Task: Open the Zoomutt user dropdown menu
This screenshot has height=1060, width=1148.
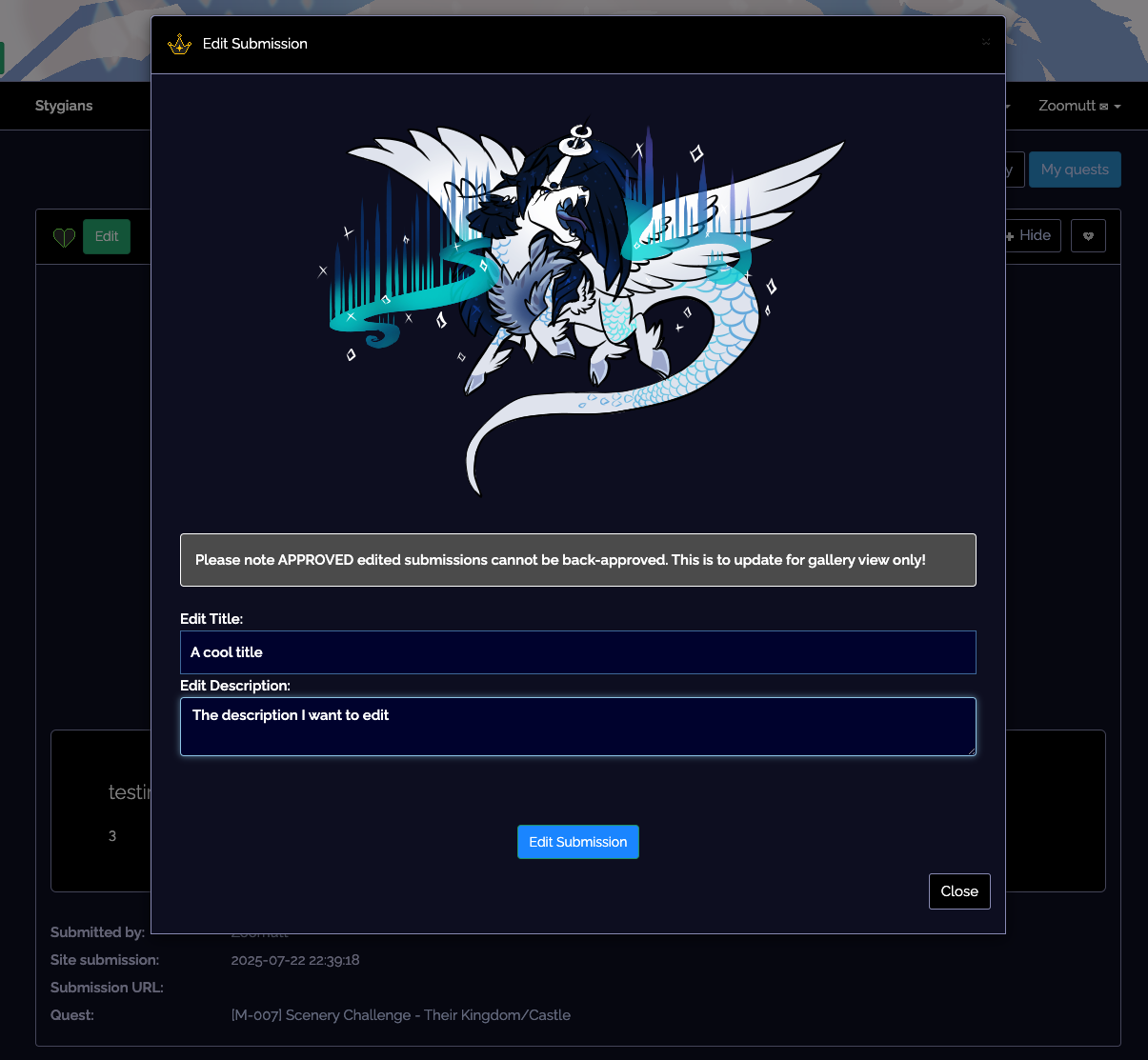Action: (1072, 106)
